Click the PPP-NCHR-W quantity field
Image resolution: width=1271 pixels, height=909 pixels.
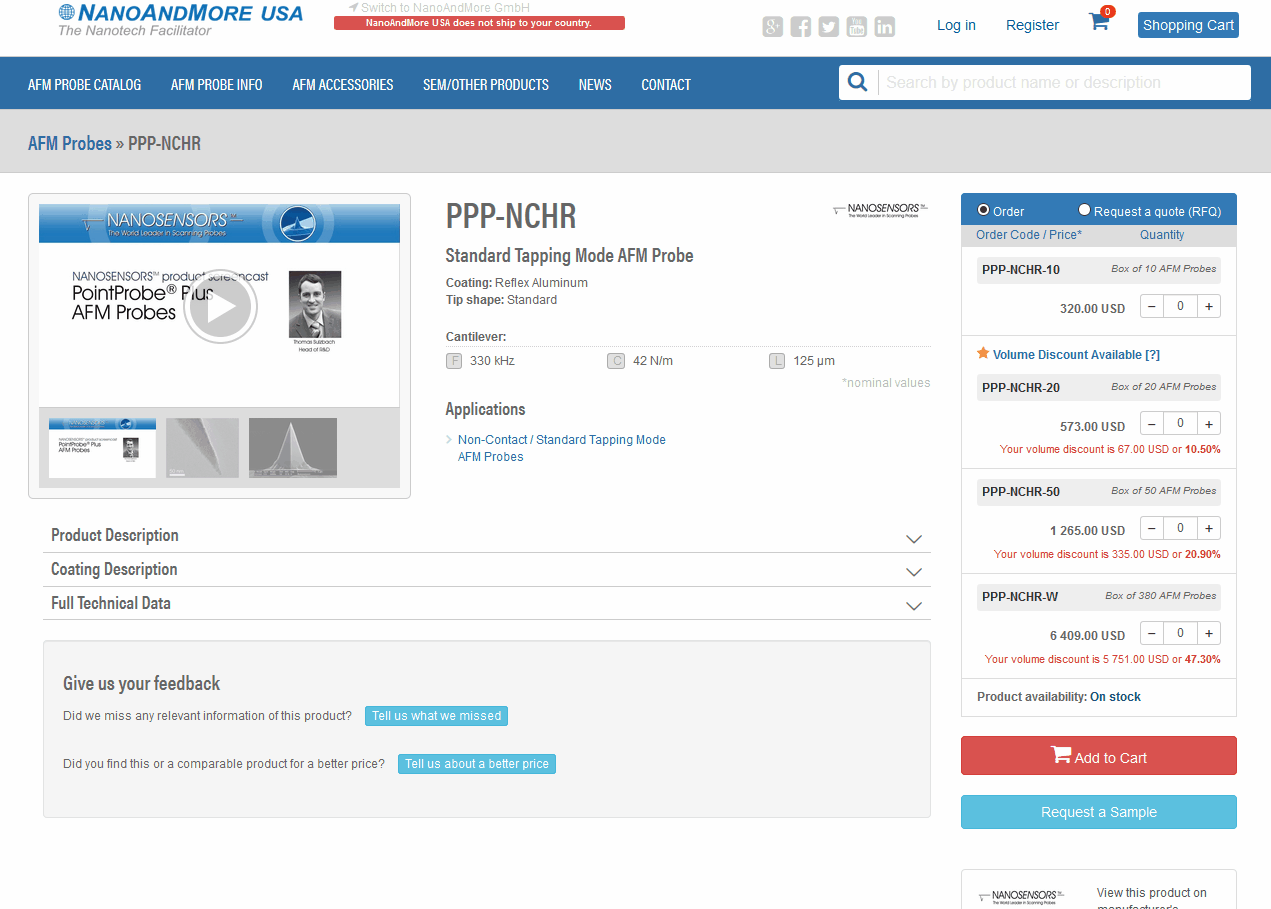[x=1180, y=633]
